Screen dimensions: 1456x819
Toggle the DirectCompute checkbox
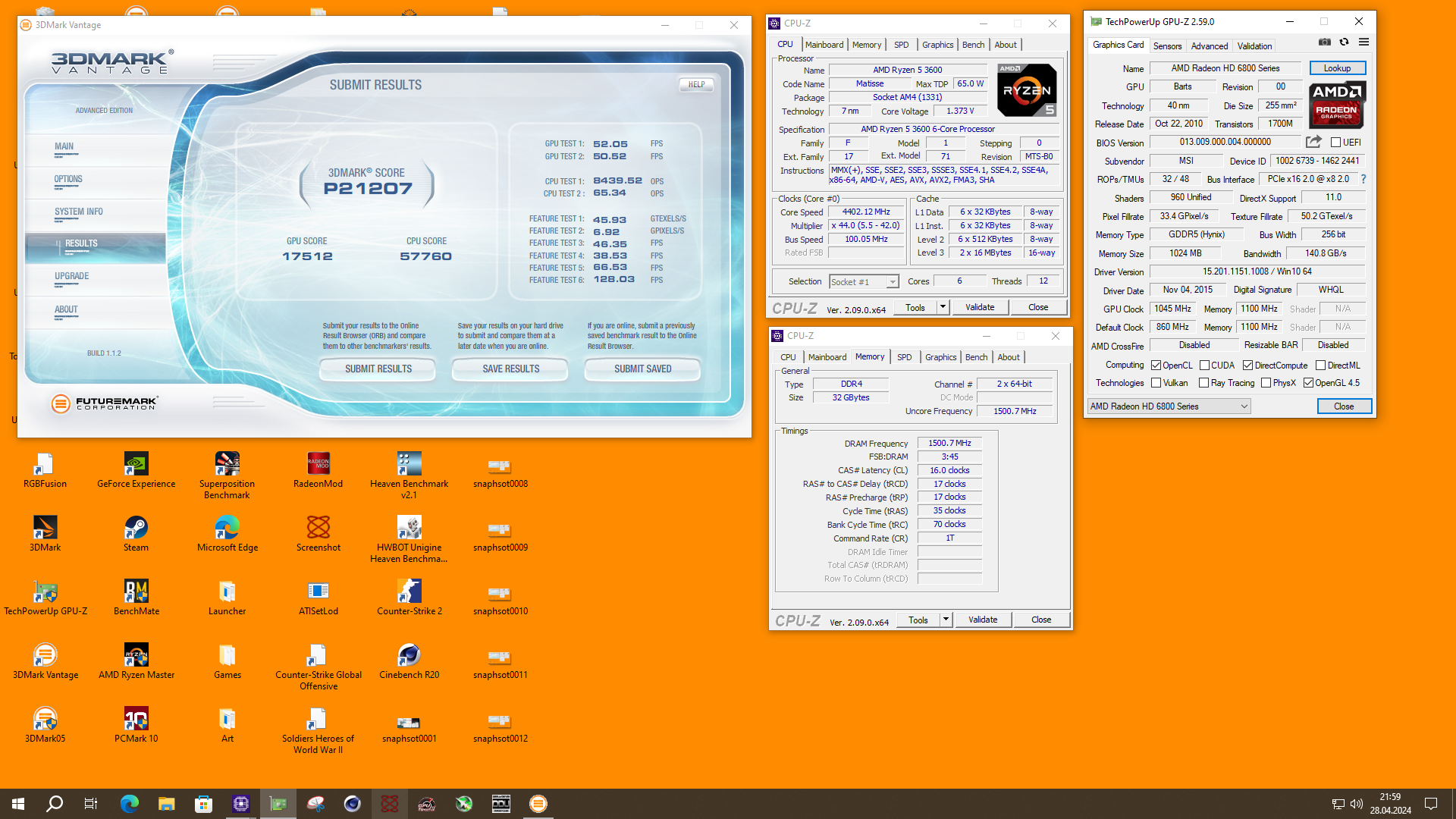click(x=1247, y=366)
